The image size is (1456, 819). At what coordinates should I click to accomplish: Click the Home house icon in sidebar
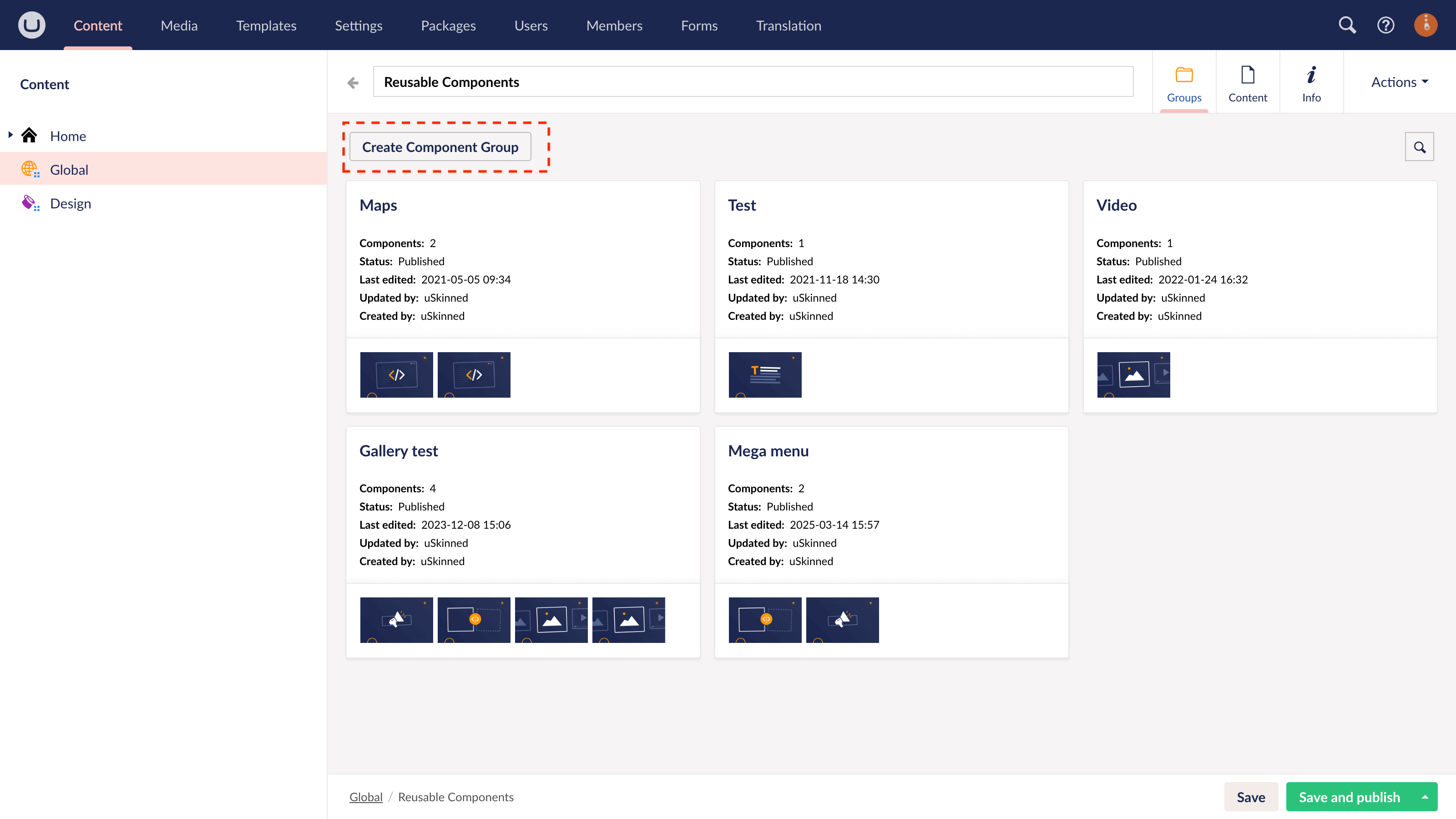[30, 135]
